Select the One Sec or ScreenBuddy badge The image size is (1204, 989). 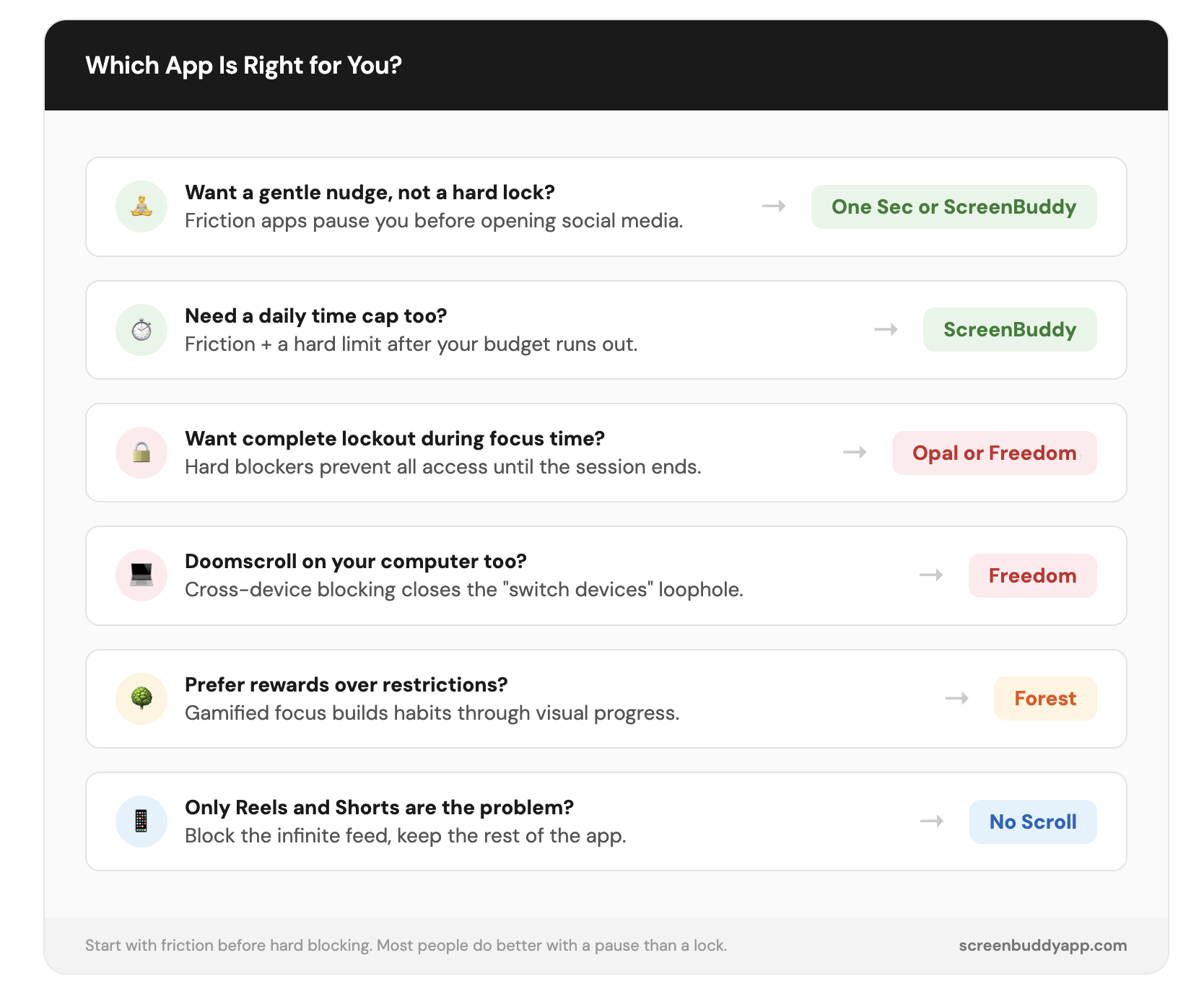click(x=954, y=207)
